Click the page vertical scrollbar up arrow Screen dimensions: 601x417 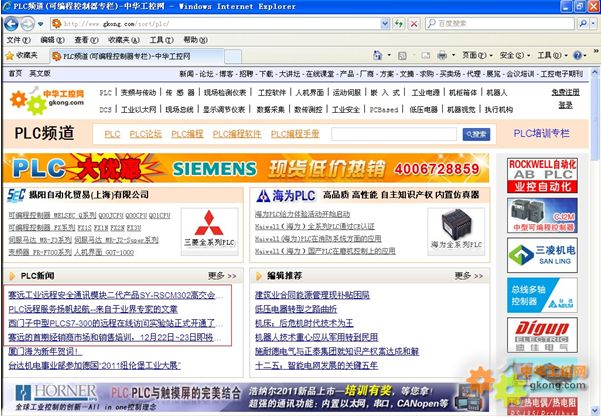pyautogui.click(x=594, y=72)
